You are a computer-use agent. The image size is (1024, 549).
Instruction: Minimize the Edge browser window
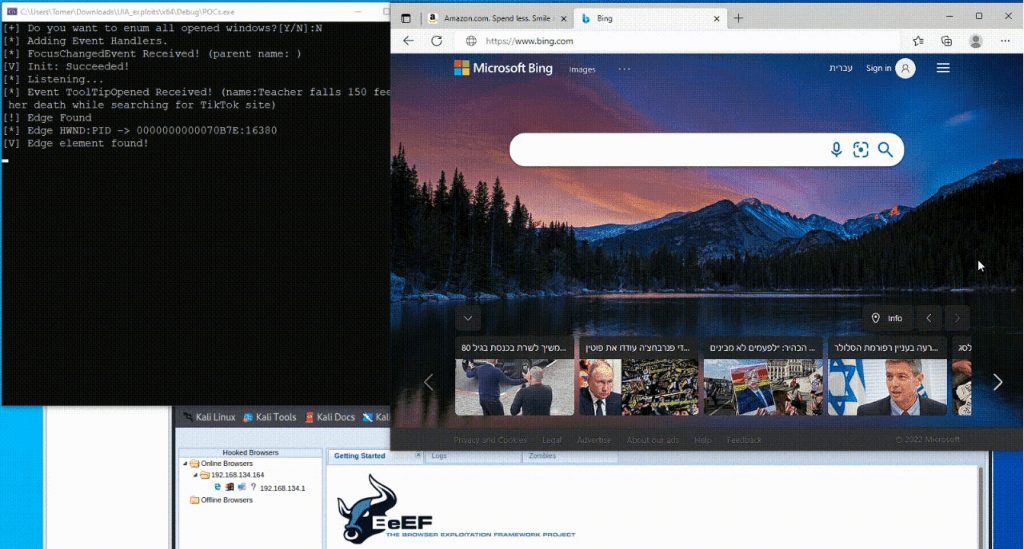pos(950,16)
